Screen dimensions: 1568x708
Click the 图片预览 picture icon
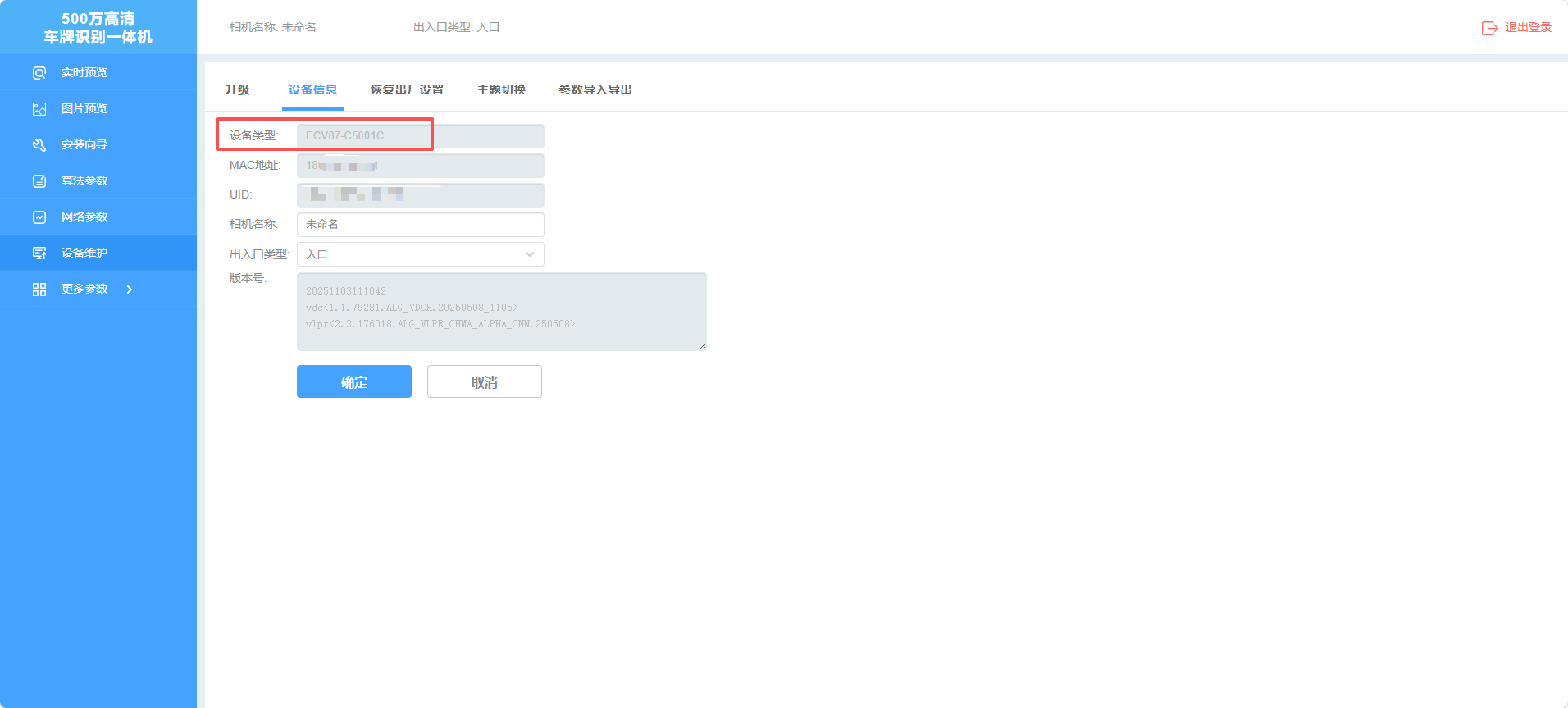point(39,109)
